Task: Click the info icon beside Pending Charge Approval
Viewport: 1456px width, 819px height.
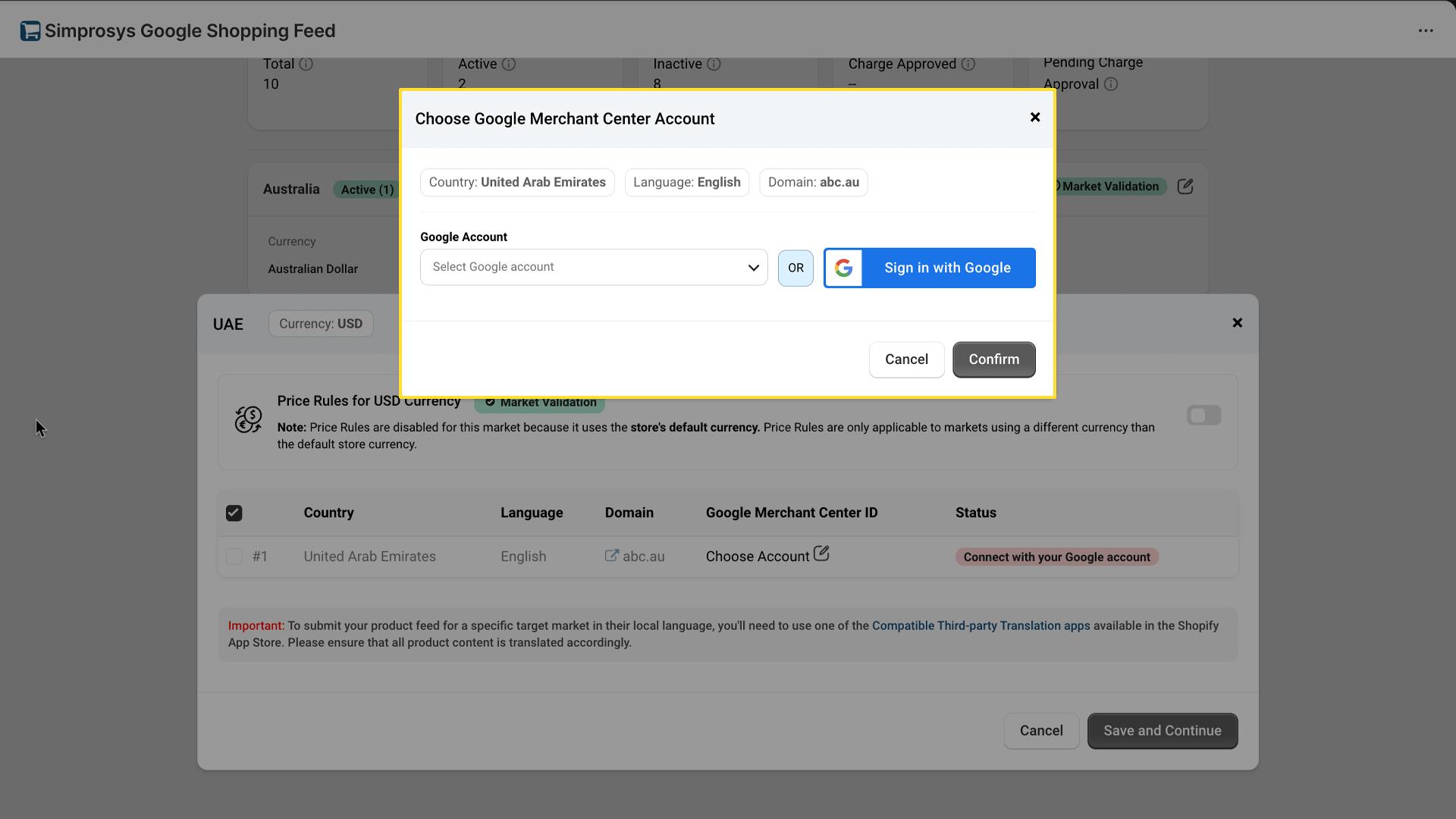Action: (1112, 84)
